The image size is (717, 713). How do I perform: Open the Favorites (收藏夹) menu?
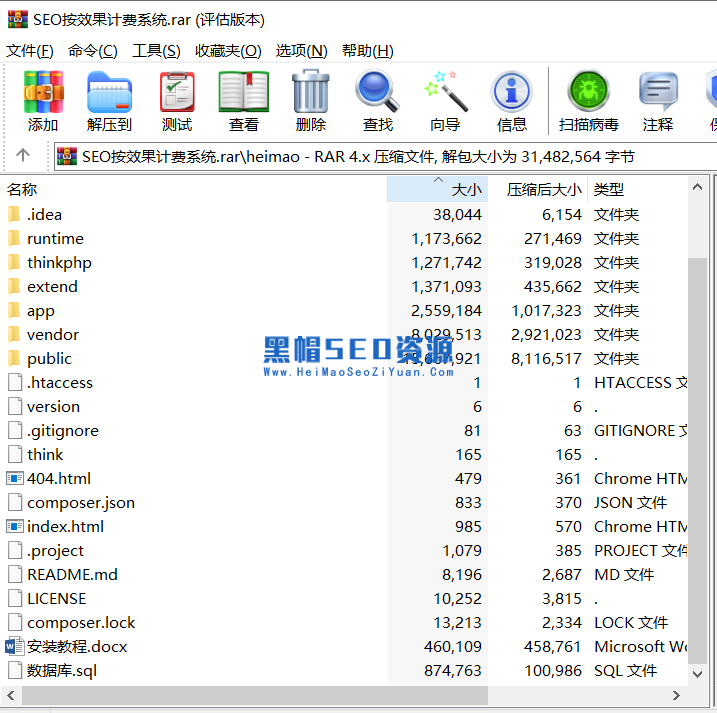coord(228,51)
